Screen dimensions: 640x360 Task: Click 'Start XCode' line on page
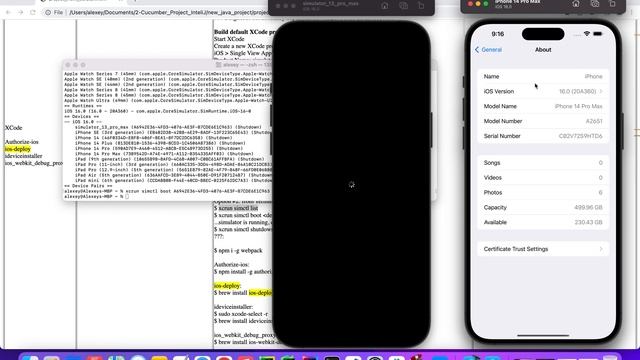pos(229,39)
